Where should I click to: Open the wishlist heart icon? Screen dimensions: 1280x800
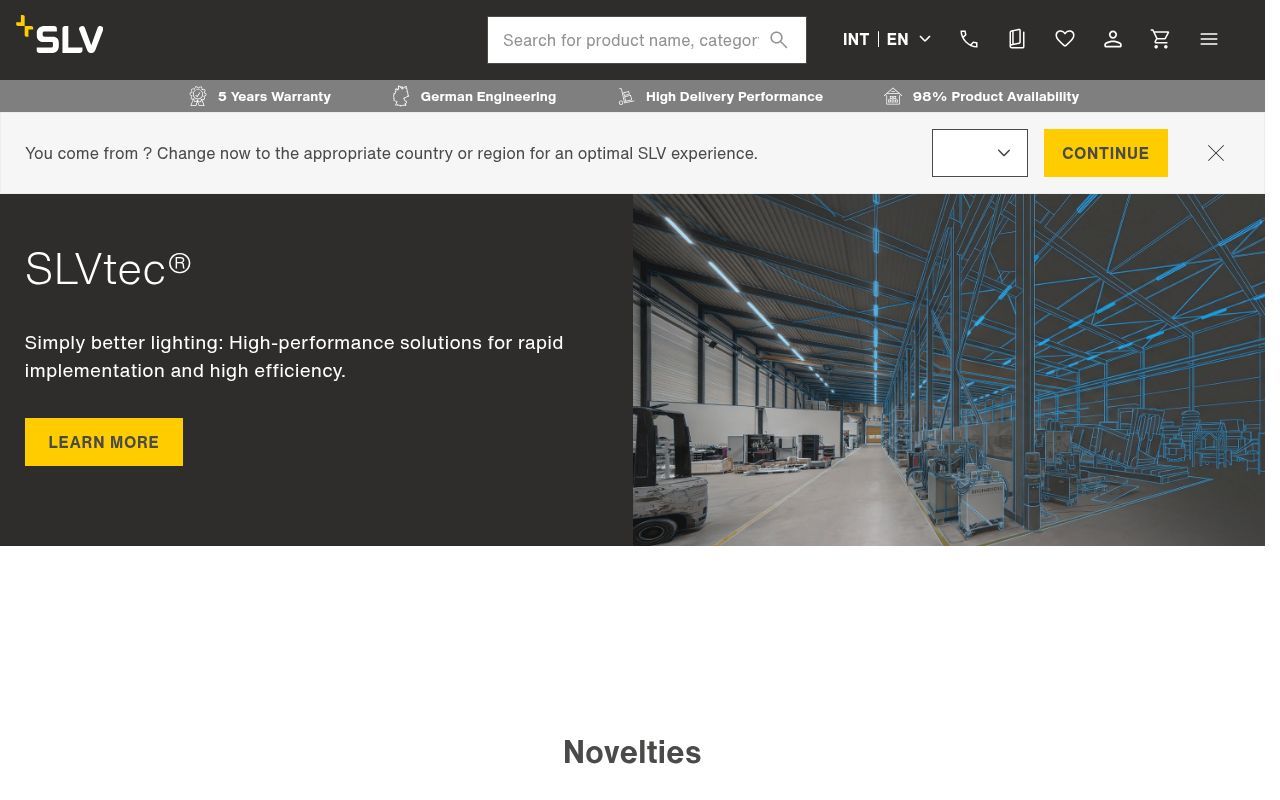(x=1065, y=39)
